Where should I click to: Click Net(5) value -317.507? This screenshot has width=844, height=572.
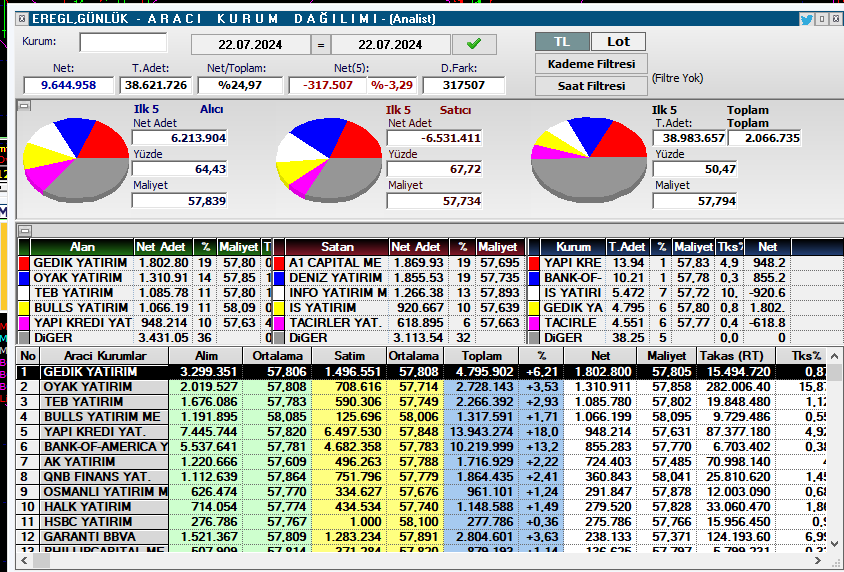click(x=327, y=86)
